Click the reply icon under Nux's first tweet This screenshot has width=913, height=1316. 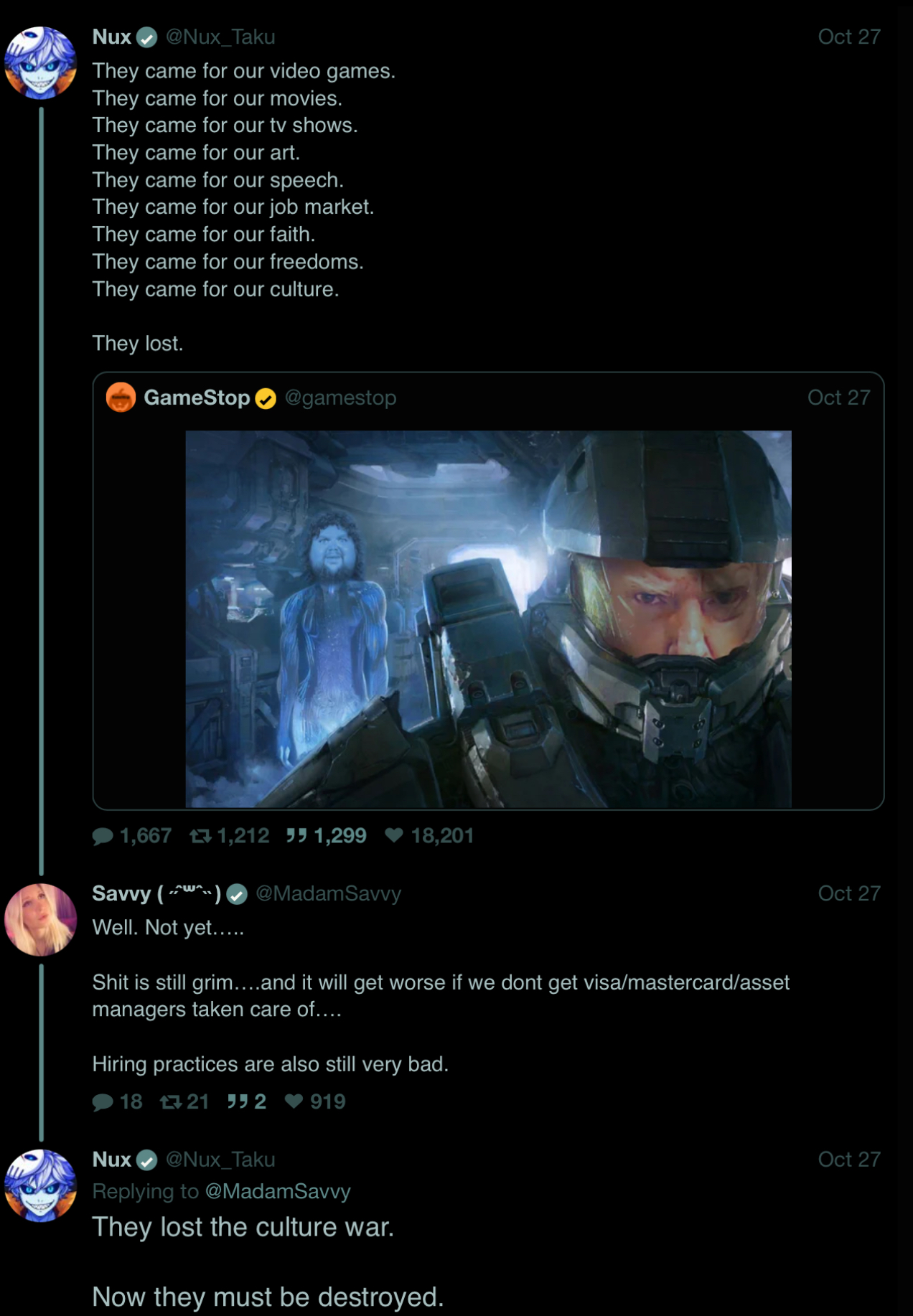pyautogui.click(x=103, y=836)
